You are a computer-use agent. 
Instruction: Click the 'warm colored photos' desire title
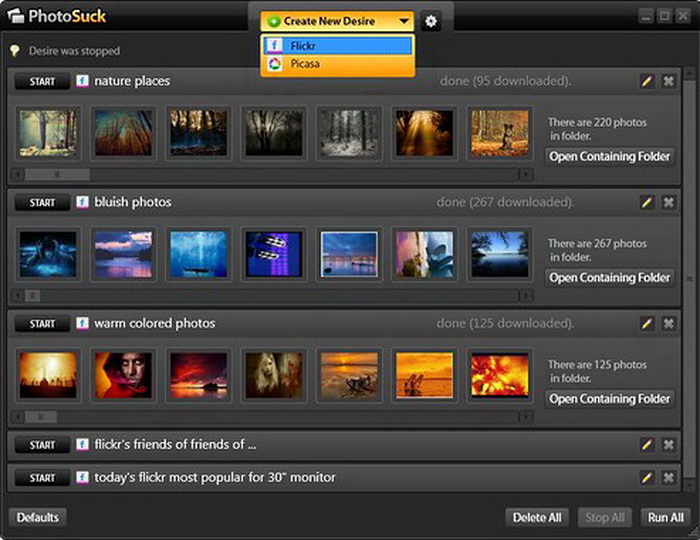(154, 324)
